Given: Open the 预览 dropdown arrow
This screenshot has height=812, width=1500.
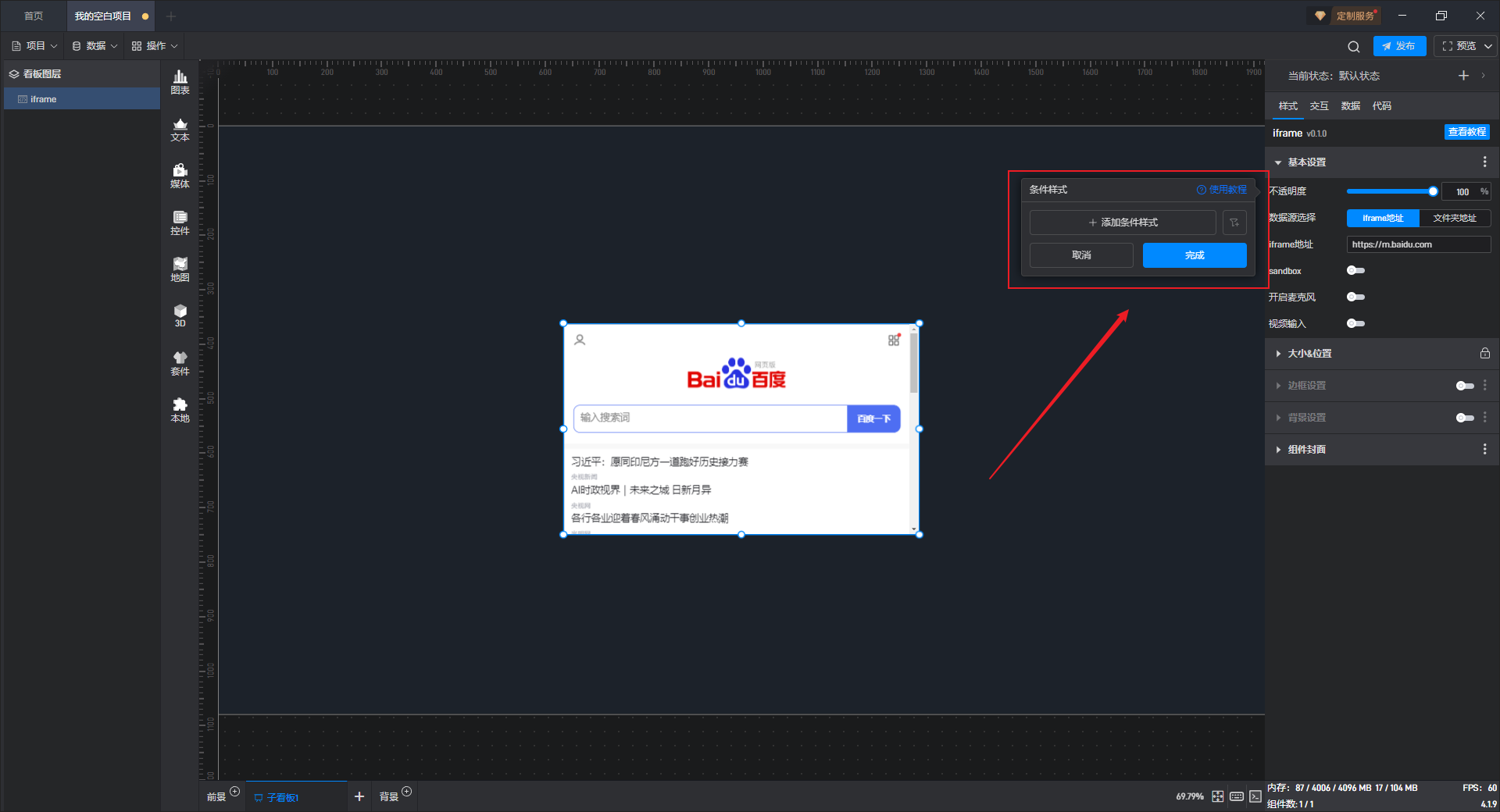Looking at the screenshot, I should pyautogui.click(x=1488, y=46).
